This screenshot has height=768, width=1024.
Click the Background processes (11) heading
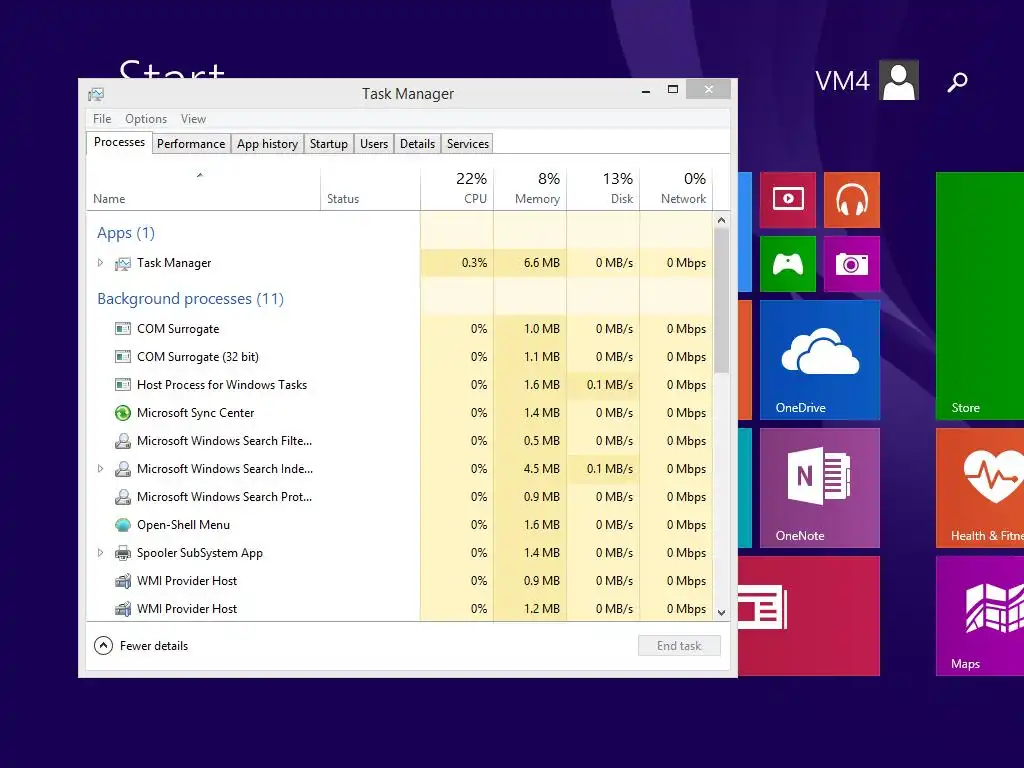[191, 298]
